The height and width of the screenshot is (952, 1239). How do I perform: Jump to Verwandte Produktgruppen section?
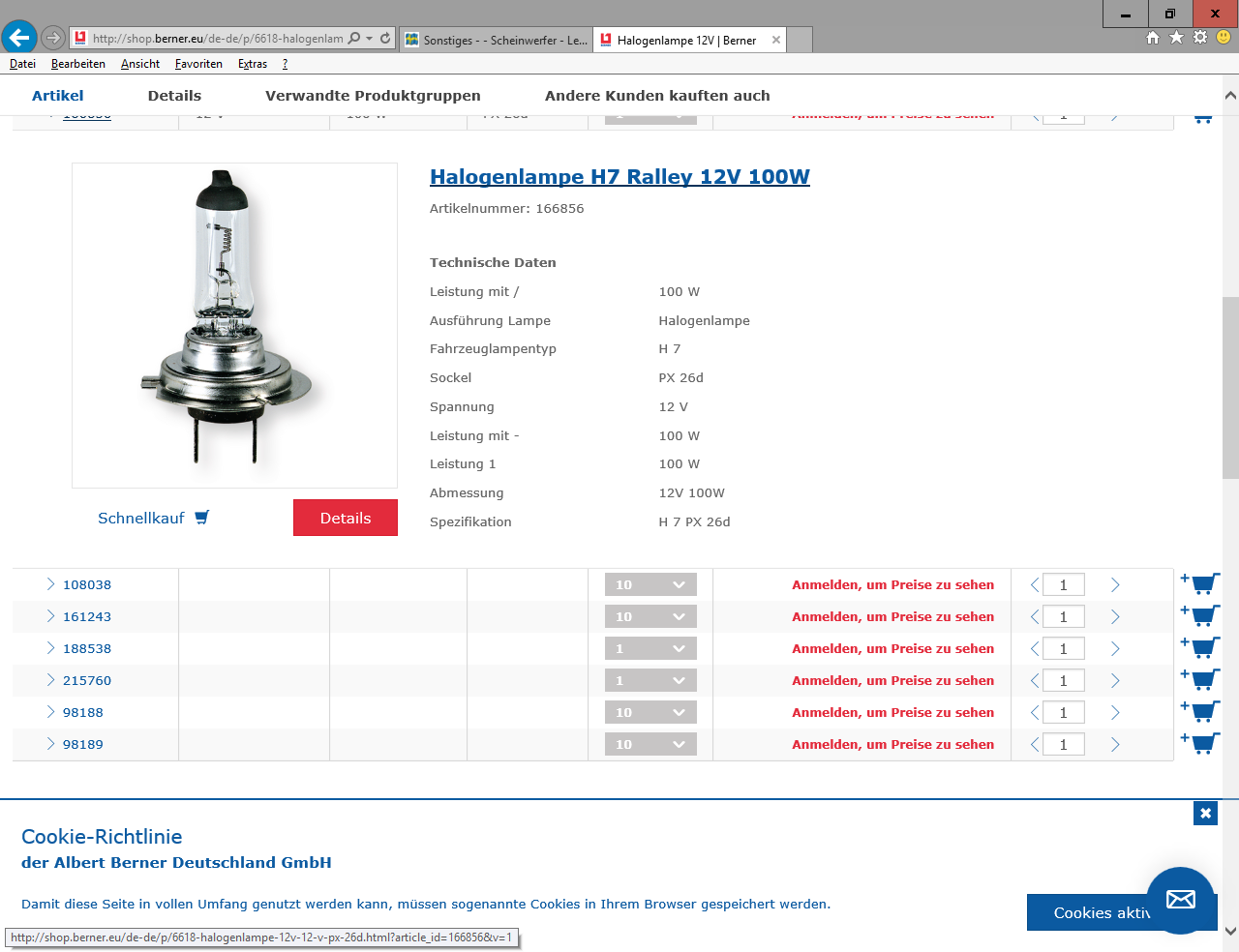[x=373, y=96]
